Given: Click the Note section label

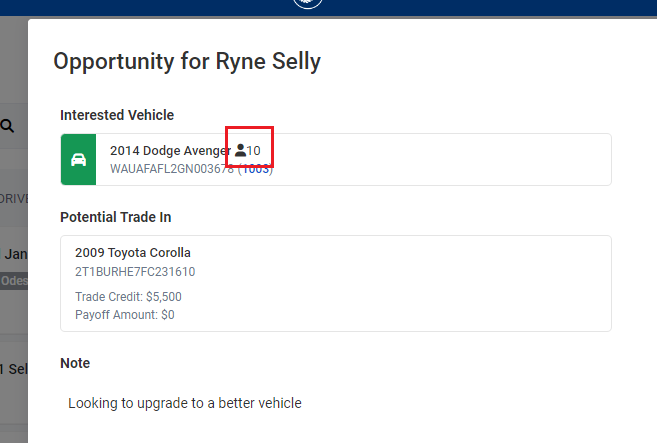Looking at the screenshot, I should coord(75,363).
